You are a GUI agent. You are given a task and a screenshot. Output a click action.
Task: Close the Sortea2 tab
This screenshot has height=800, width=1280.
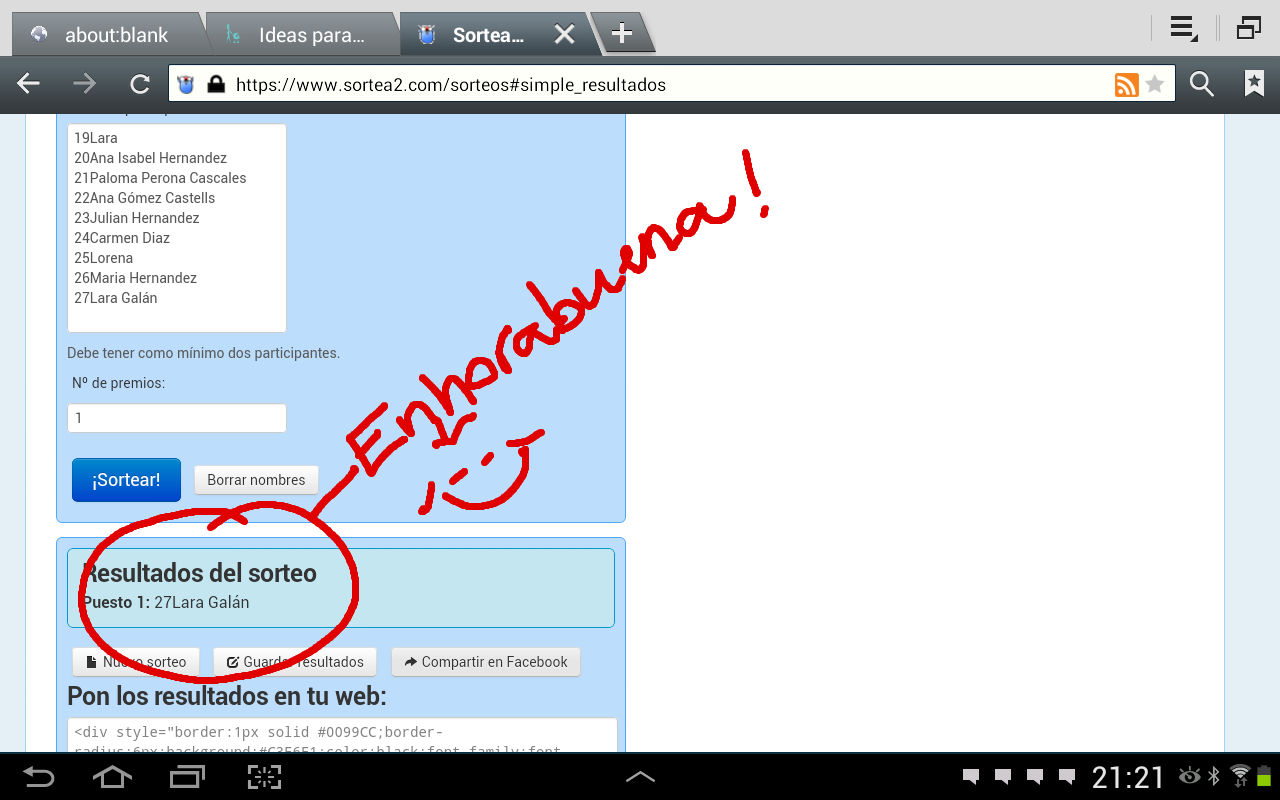[564, 35]
